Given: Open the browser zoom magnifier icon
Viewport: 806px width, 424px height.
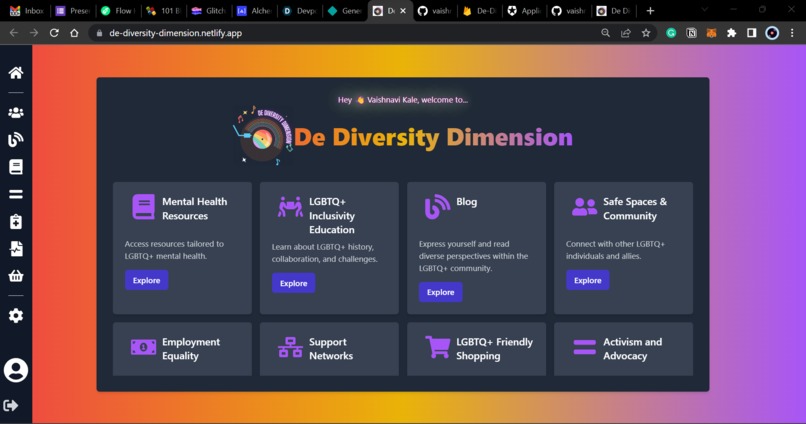Looking at the screenshot, I should click(x=606, y=33).
